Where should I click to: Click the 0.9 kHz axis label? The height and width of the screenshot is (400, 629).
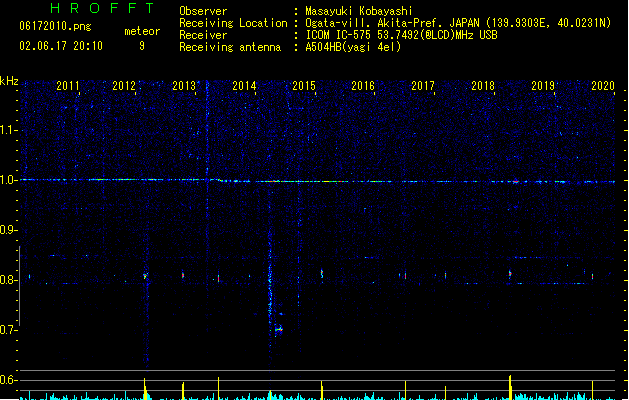point(8,230)
